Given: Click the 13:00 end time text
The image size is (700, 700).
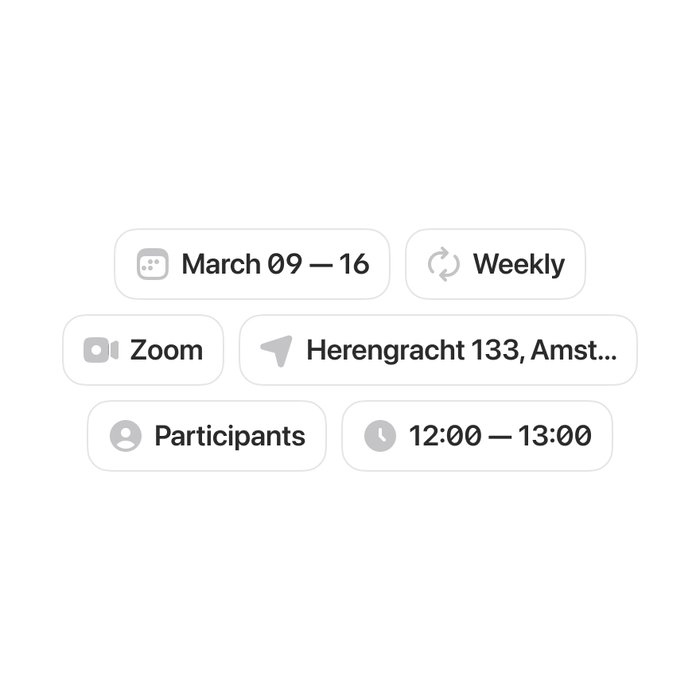Looking at the screenshot, I should [554, 436].
